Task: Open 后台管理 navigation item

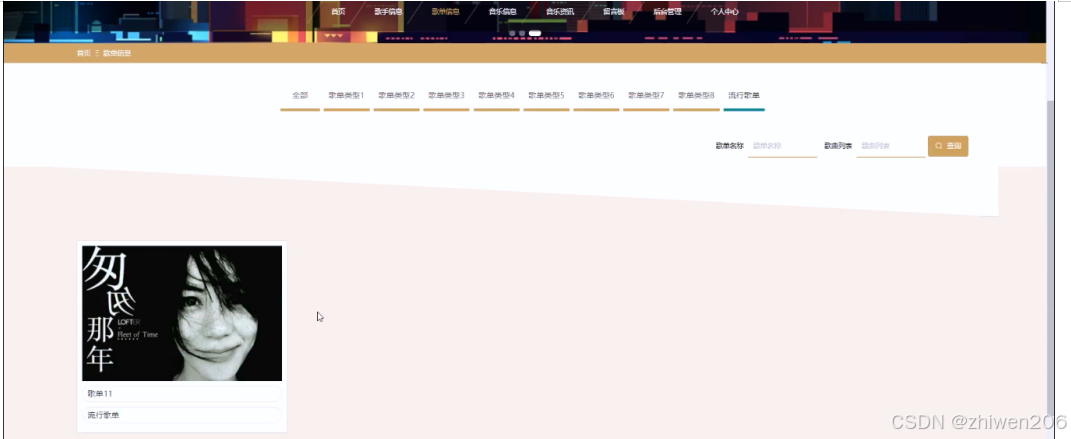Action: pyautogui.click(x=667, y=12)
